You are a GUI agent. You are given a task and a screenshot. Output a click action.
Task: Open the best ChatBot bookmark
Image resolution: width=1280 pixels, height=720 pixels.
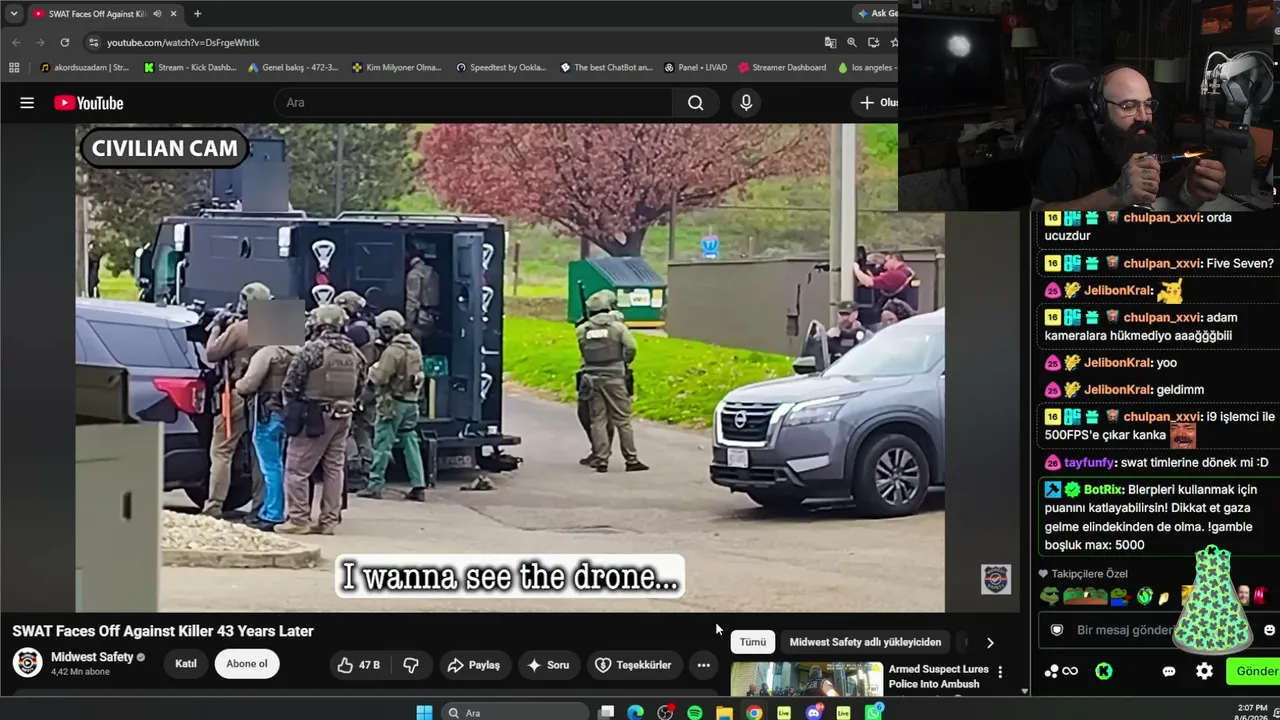coord(606,68)
